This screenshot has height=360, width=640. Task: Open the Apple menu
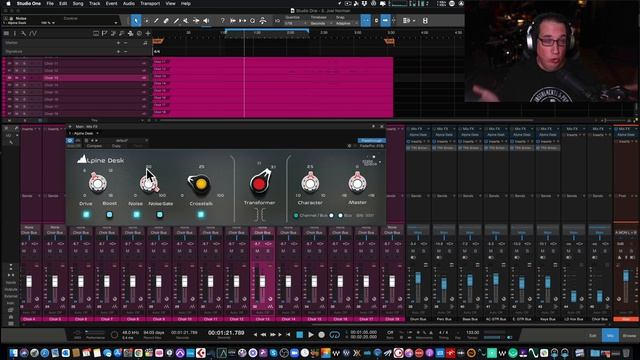coord(8,3)
